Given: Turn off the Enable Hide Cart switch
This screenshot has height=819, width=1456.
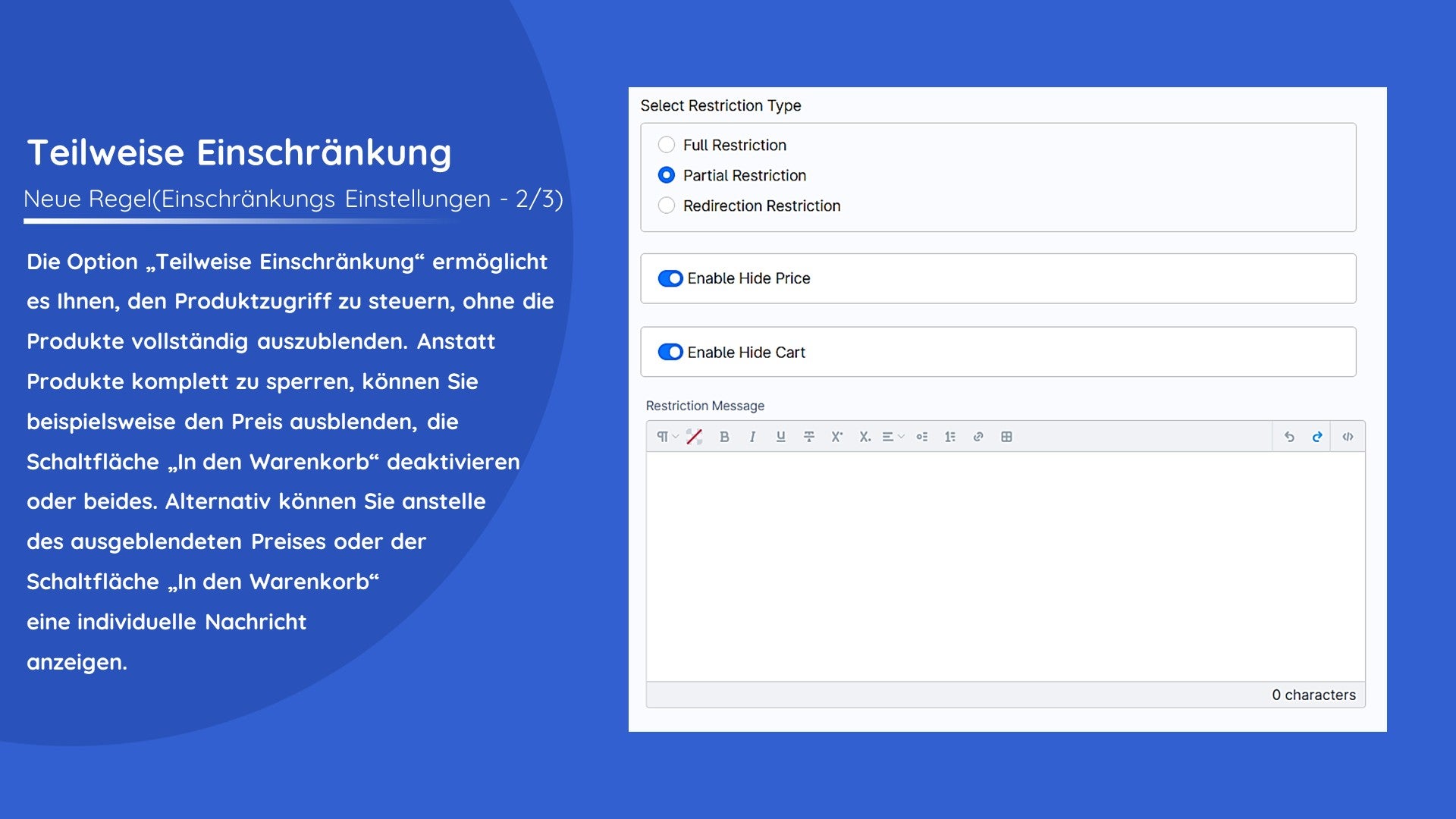Looking at the screenshot, I should (x=670, y=352).
